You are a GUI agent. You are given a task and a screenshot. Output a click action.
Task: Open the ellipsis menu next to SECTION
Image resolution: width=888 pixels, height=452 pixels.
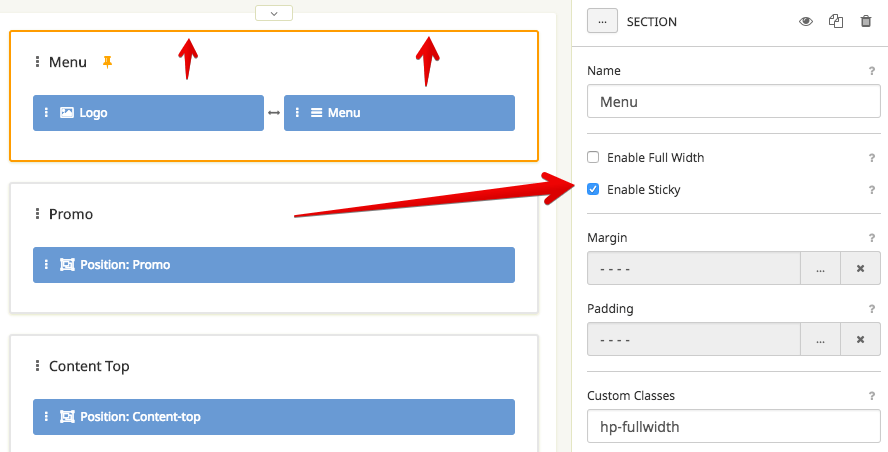pyautogui.click(x=602, y=21)
